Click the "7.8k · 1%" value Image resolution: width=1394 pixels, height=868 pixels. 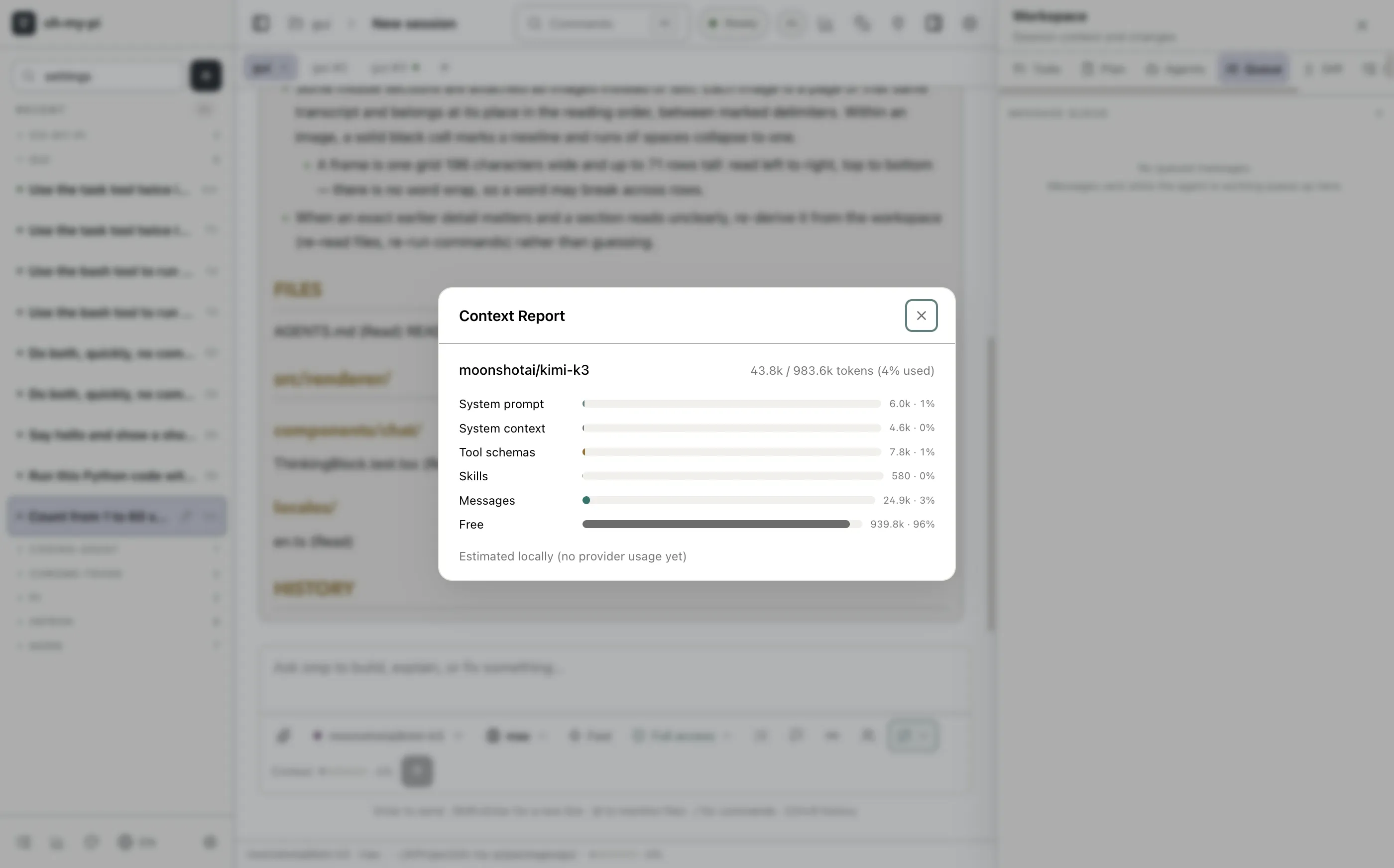tap(912, 452)
